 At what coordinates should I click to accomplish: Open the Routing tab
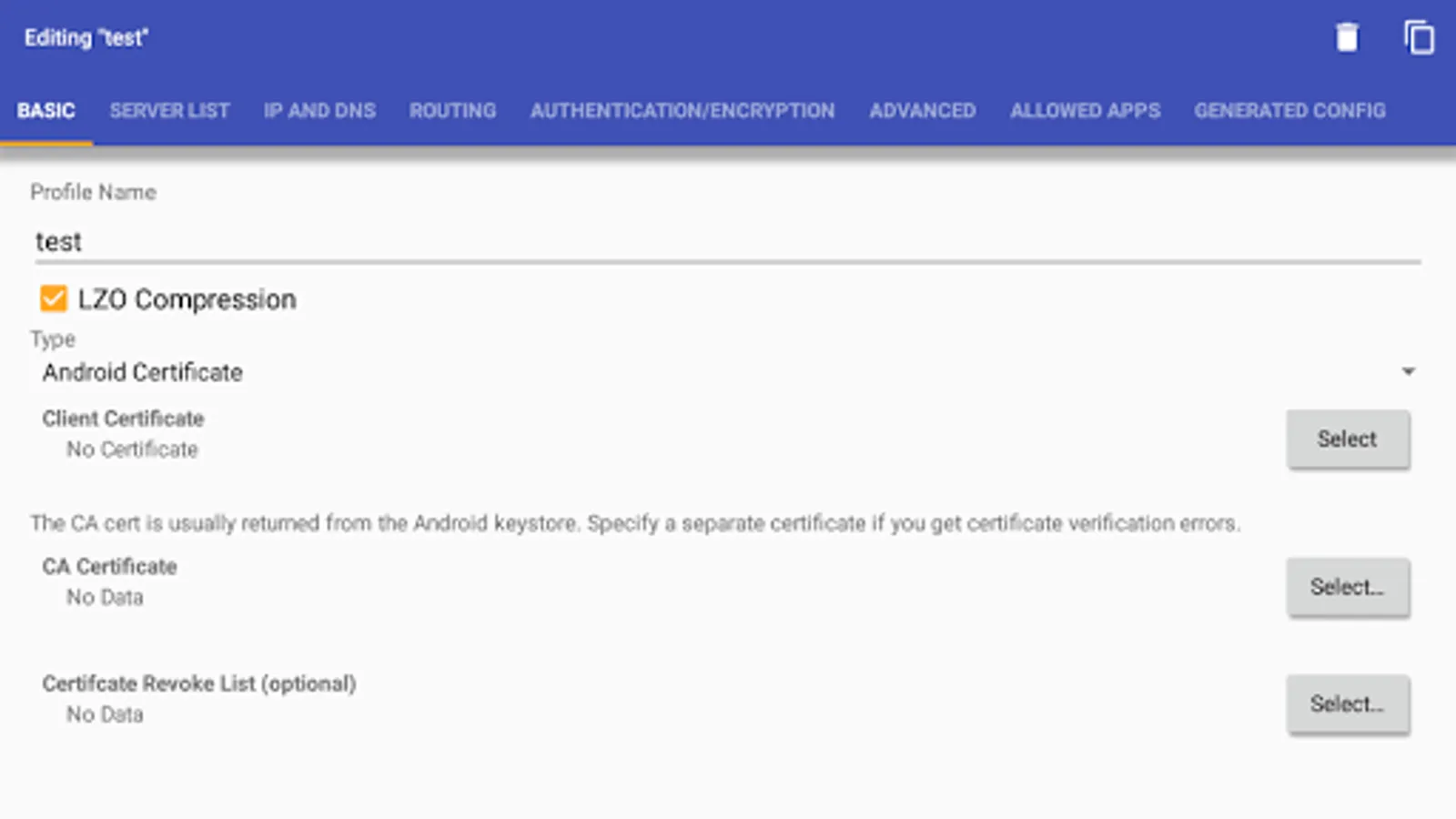[452, 111]
